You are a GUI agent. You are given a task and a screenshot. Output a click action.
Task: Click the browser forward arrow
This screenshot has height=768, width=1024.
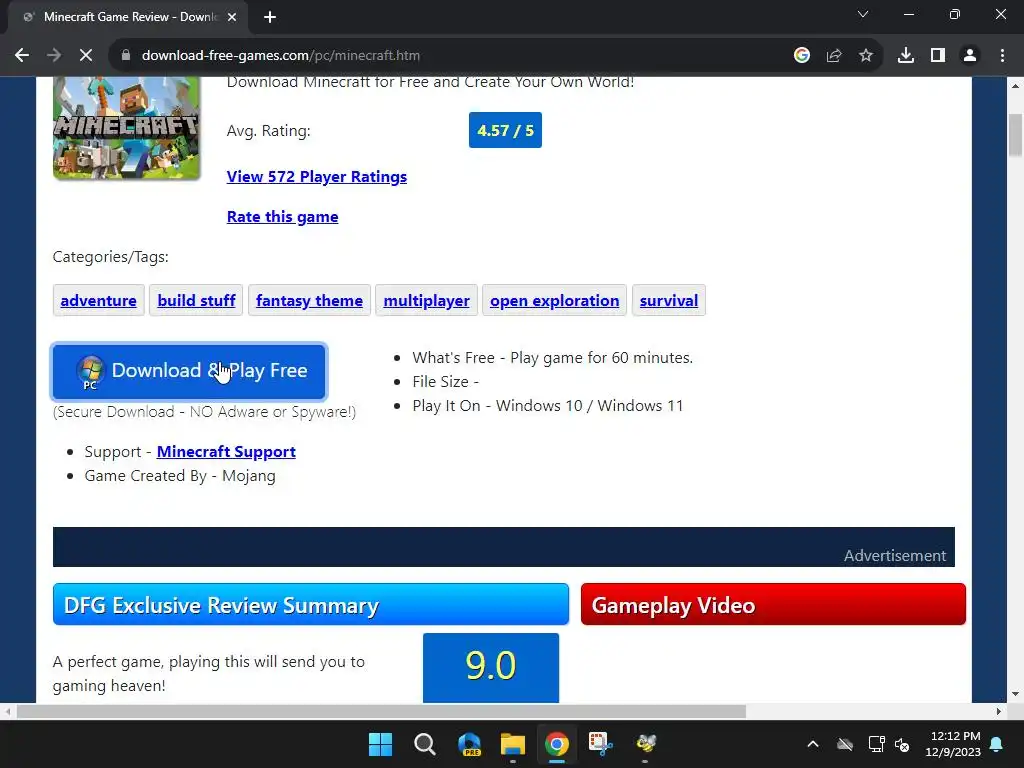click(x=54, y=56)
